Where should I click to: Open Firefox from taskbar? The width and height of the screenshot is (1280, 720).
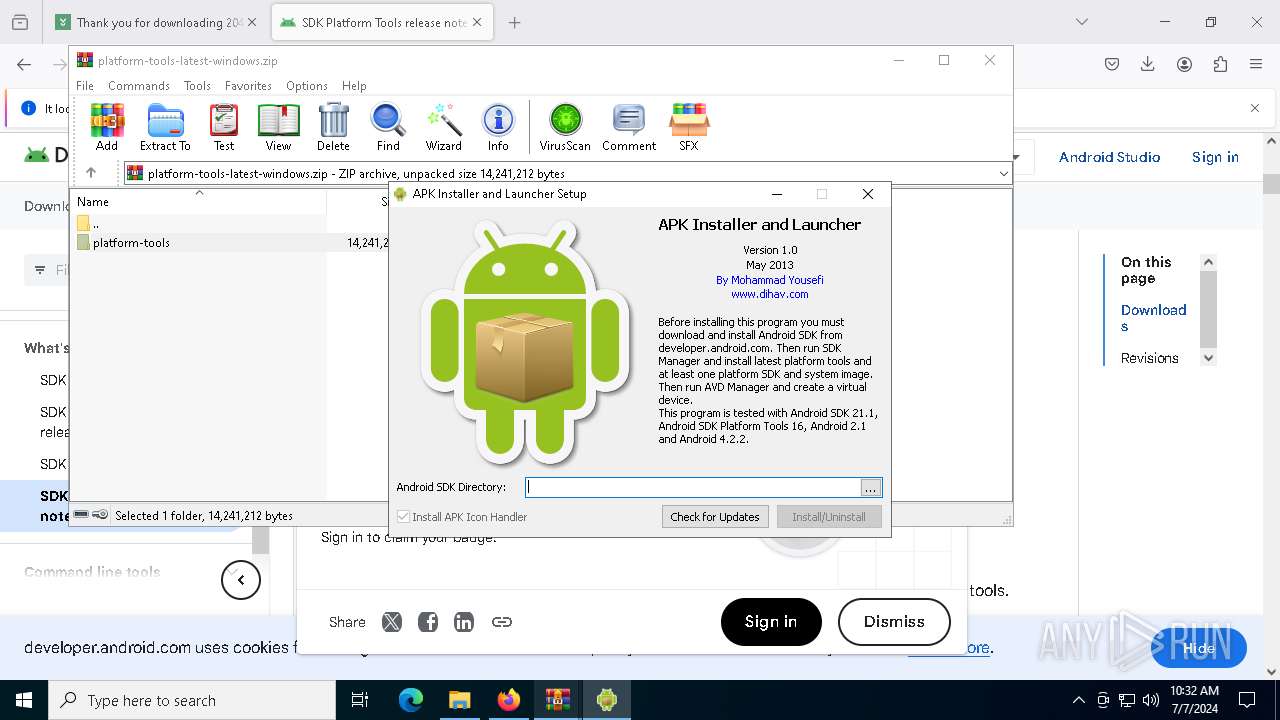coord(509,700)
